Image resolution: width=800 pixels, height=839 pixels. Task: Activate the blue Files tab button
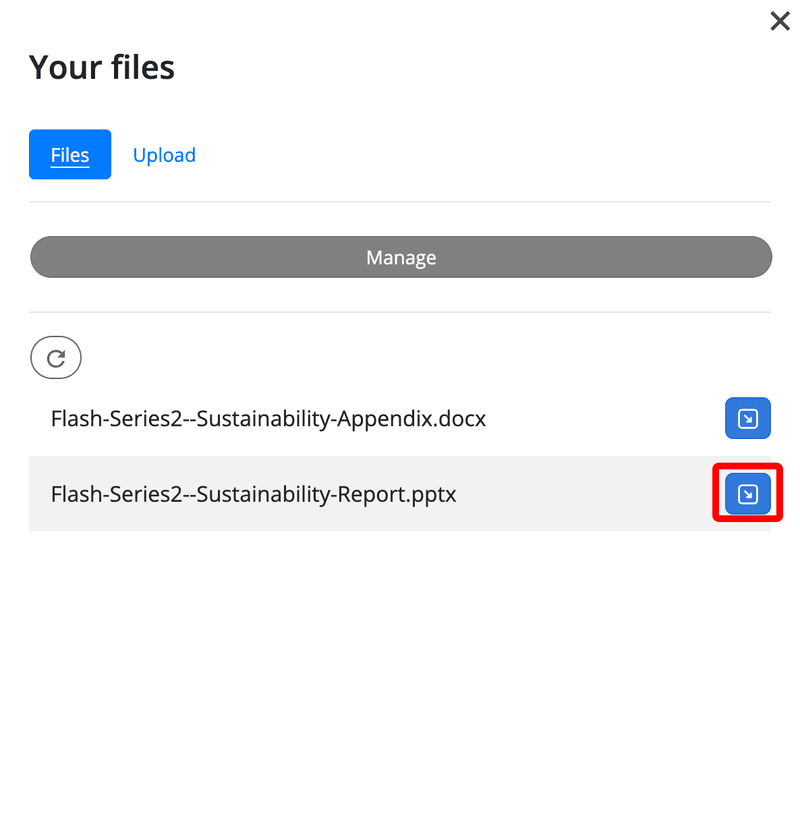(x=70, y=155)
